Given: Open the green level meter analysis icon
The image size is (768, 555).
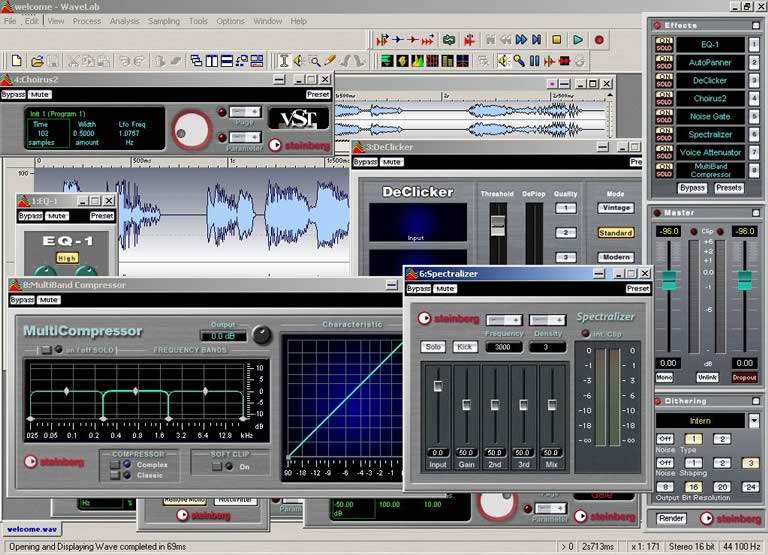Looking at the screenshot, I should pos(387,61).
